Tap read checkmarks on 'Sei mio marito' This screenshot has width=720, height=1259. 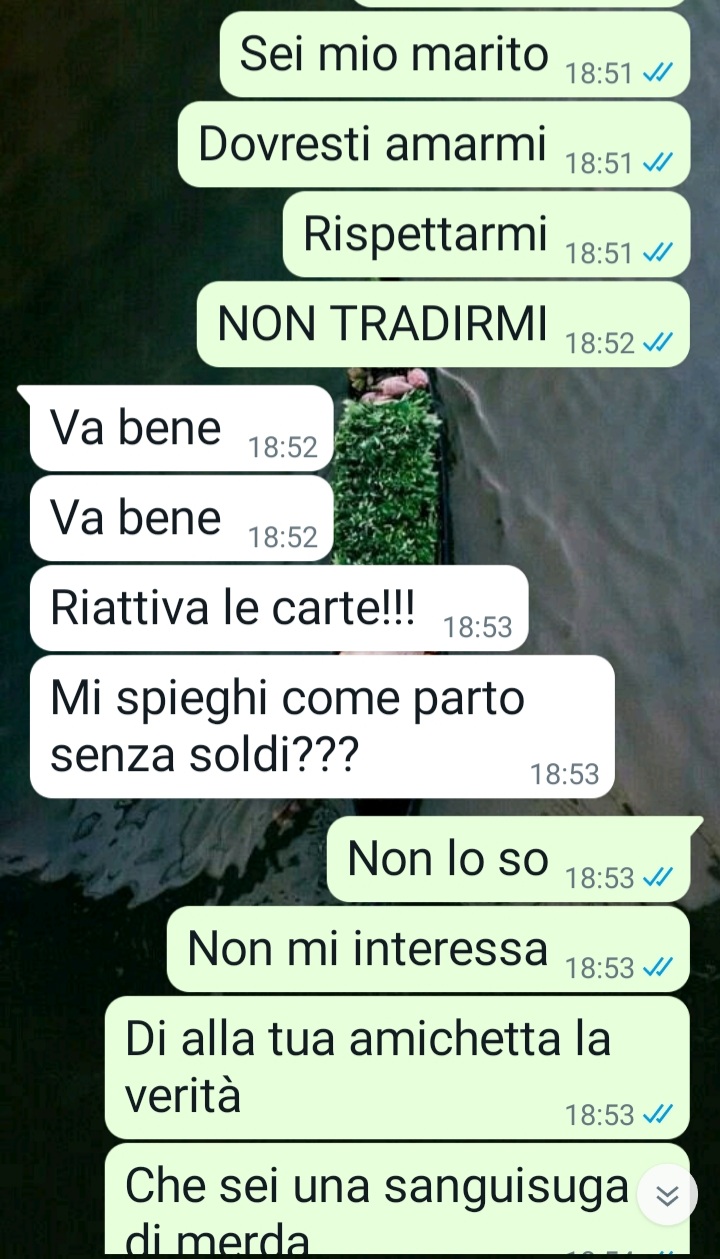point(658,74)
